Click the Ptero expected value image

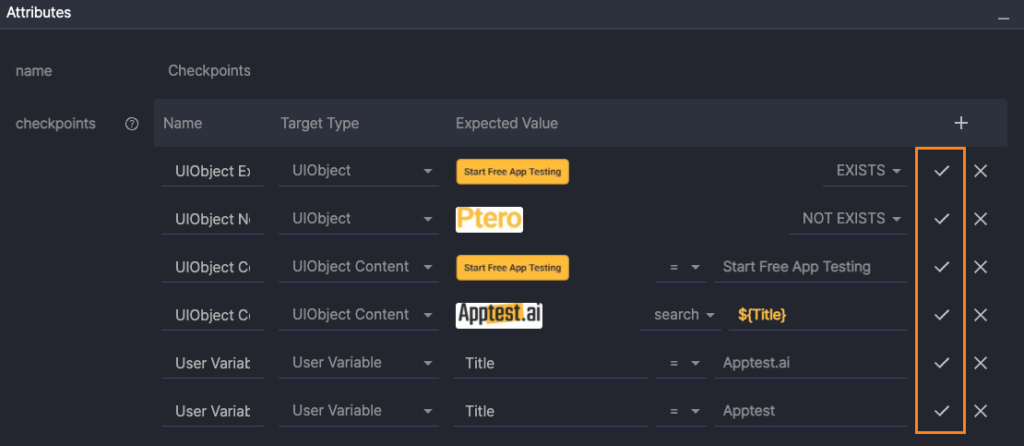(x=489, y=219)
